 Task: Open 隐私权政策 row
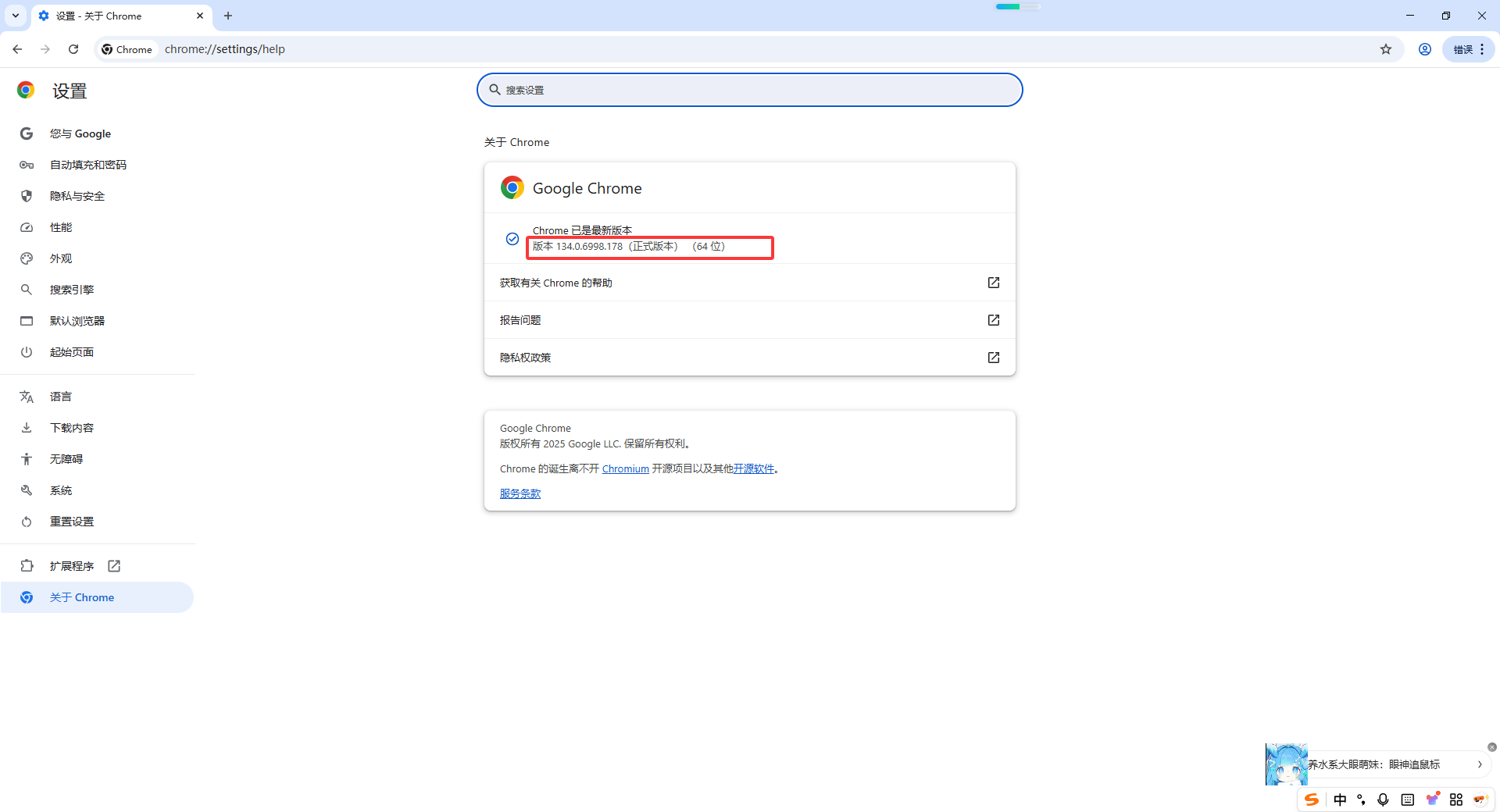pyautogui.click(x=750, y=358)
